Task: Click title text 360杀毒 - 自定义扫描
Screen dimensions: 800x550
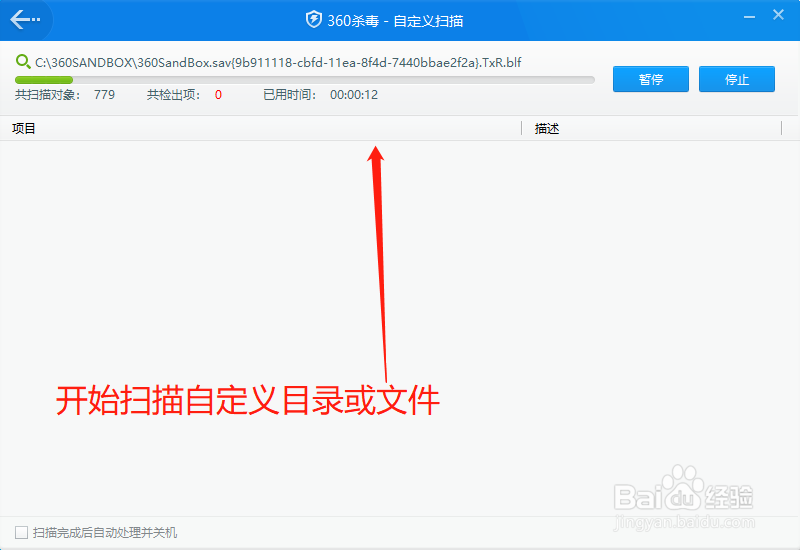Action: coord(395,21)
